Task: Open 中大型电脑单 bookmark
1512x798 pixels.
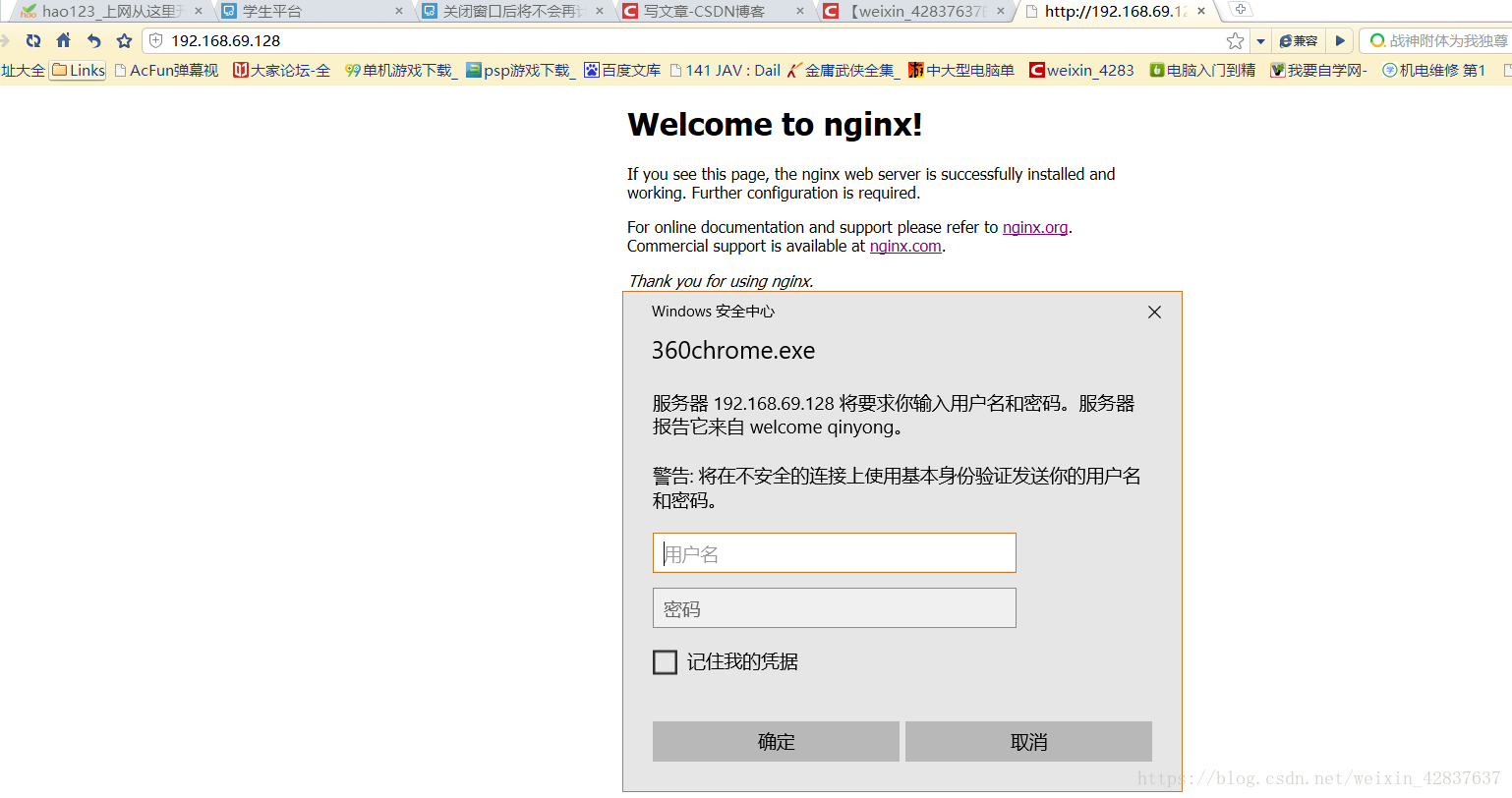Action: point(961,70)
